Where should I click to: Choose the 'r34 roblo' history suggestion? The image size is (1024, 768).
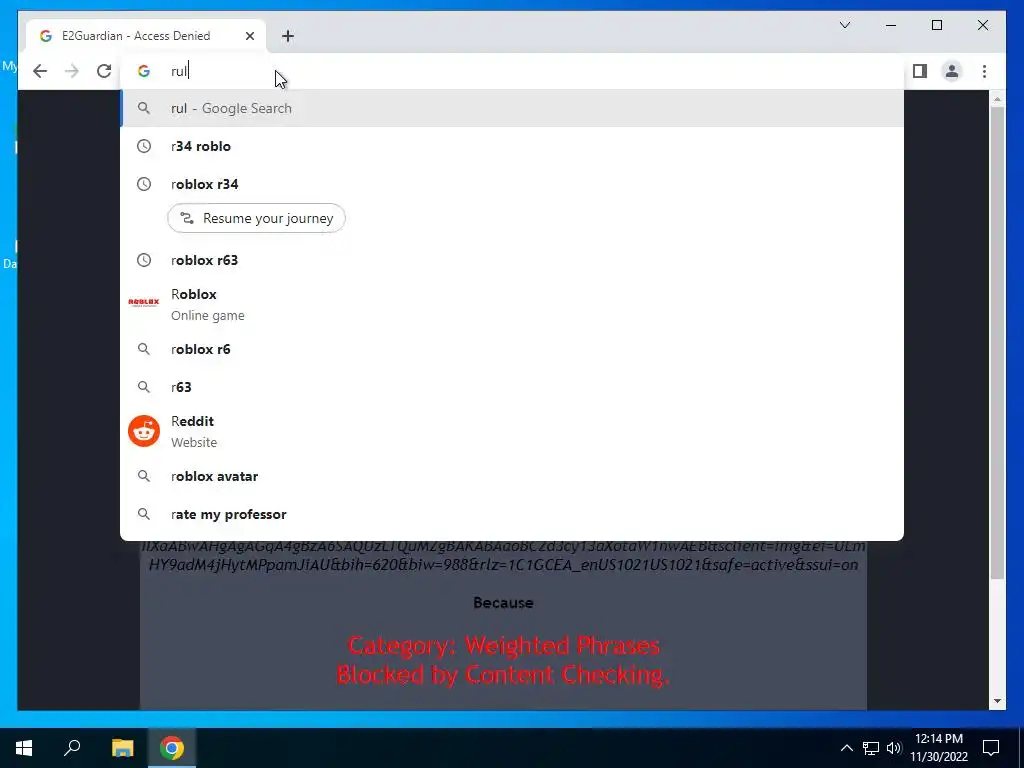point(512,146)
